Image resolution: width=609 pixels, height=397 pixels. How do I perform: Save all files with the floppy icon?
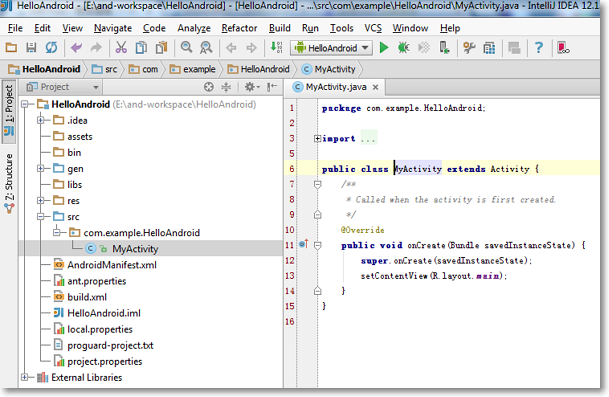31,48
